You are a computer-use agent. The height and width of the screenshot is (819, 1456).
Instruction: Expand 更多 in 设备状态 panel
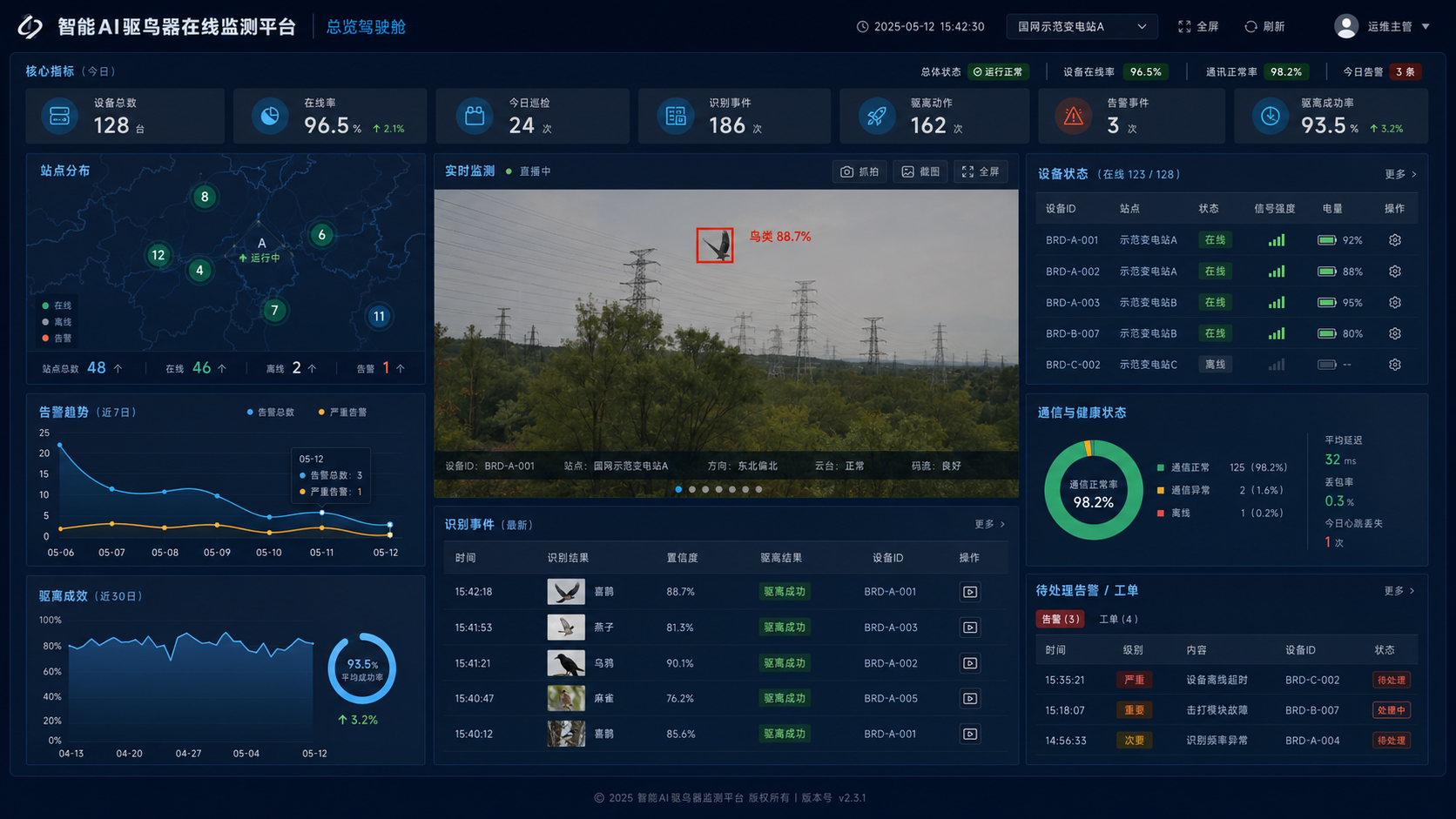(x=1400, y=175)
